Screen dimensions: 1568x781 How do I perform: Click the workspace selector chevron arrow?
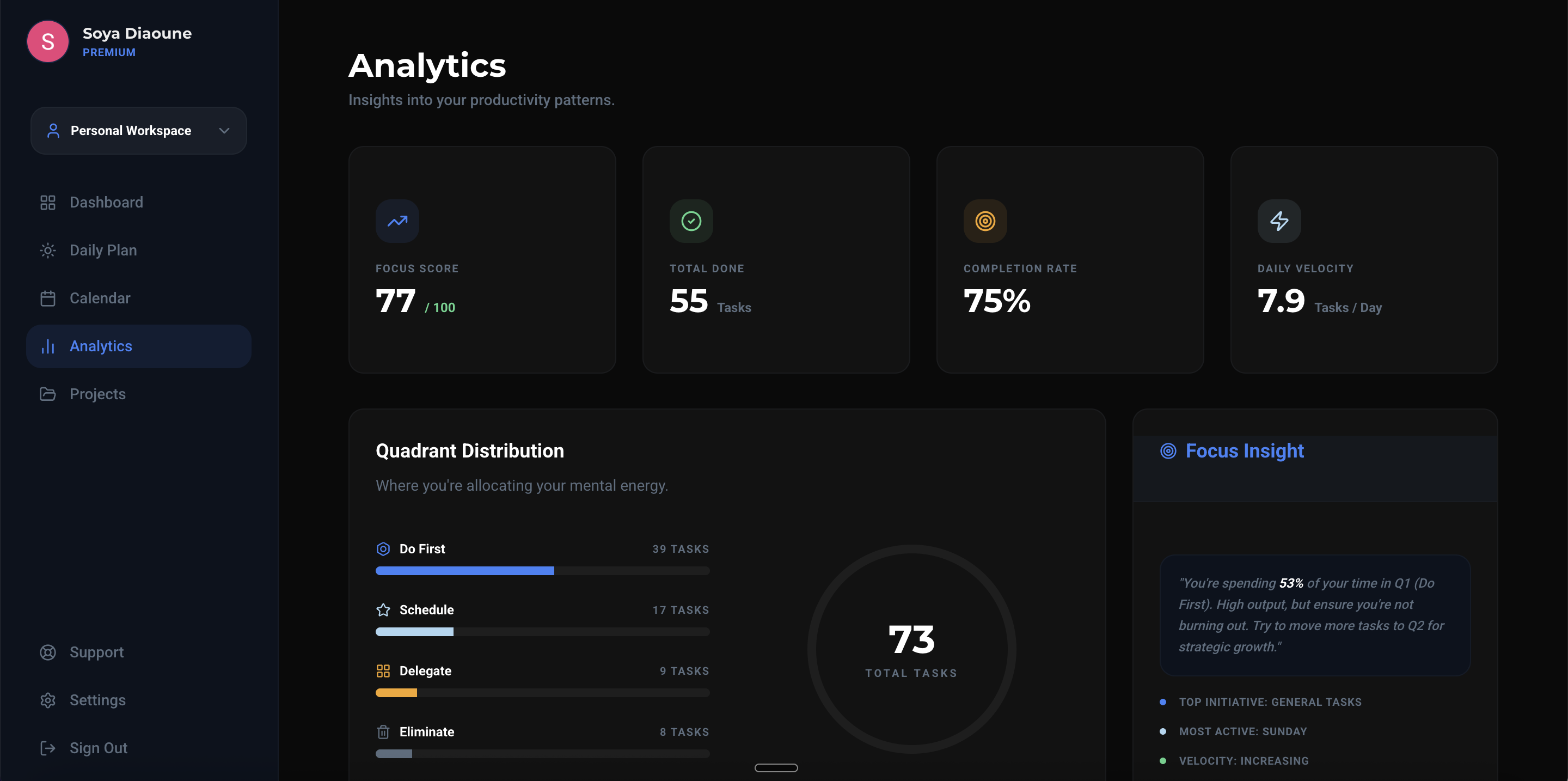pos(224,131)
